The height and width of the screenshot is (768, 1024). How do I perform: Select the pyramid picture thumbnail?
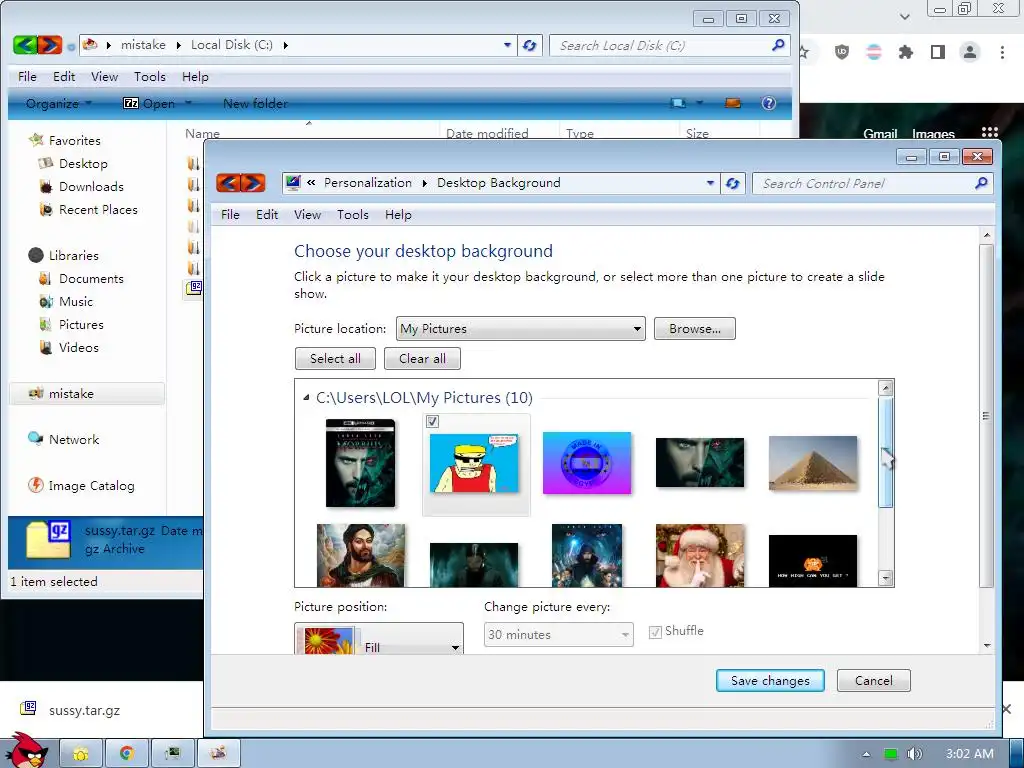click(x=812, y=463)
